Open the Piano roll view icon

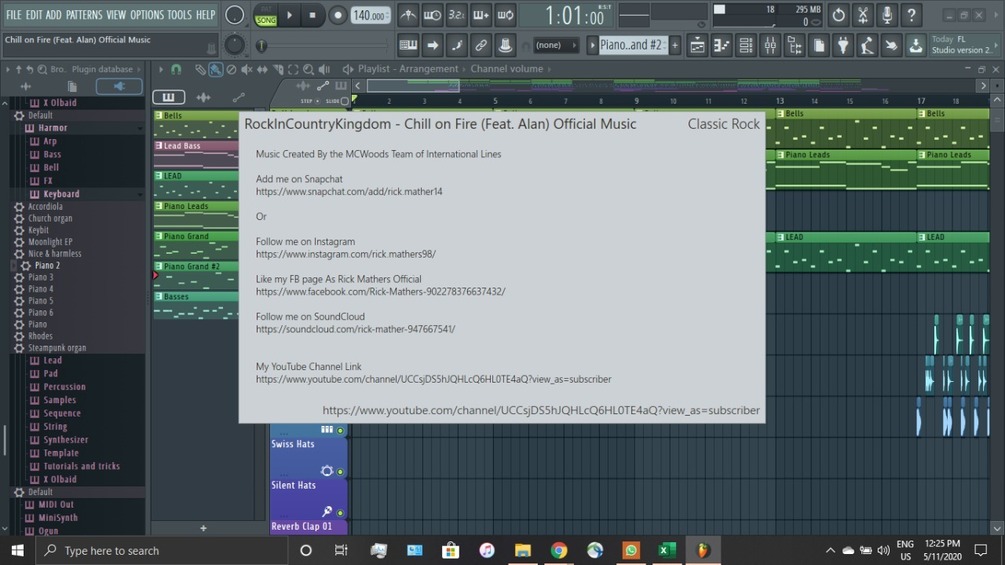[x=722, y=45]
